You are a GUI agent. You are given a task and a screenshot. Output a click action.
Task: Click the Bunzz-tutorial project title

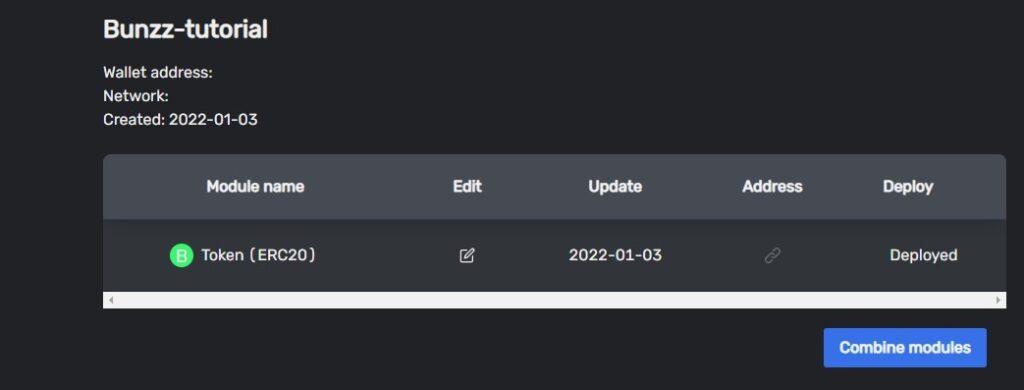click(x=185, y=29)
